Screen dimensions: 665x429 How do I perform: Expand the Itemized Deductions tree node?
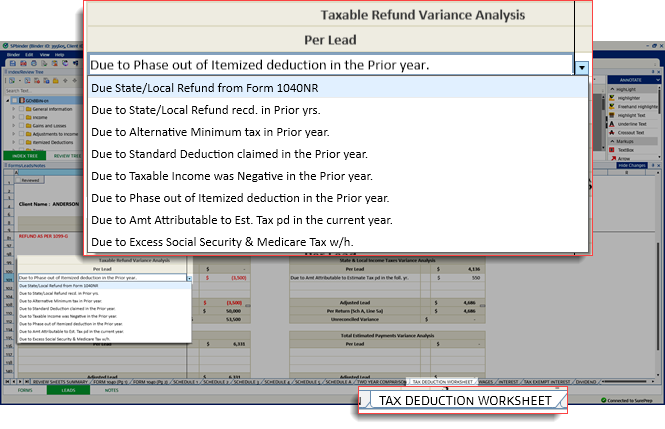[x=14, y=142]
